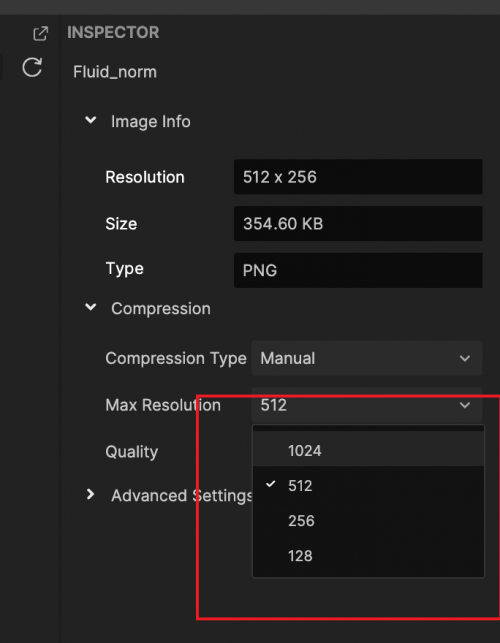Screen dimensions: 500x643
Task: Click the Resolution field showing 512 x 256
Action: 358,177
